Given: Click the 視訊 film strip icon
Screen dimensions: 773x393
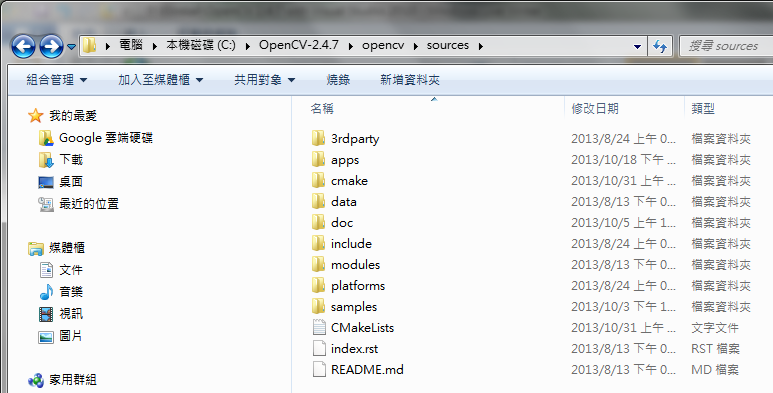Looking at the screenshot, I should point(46,314).
